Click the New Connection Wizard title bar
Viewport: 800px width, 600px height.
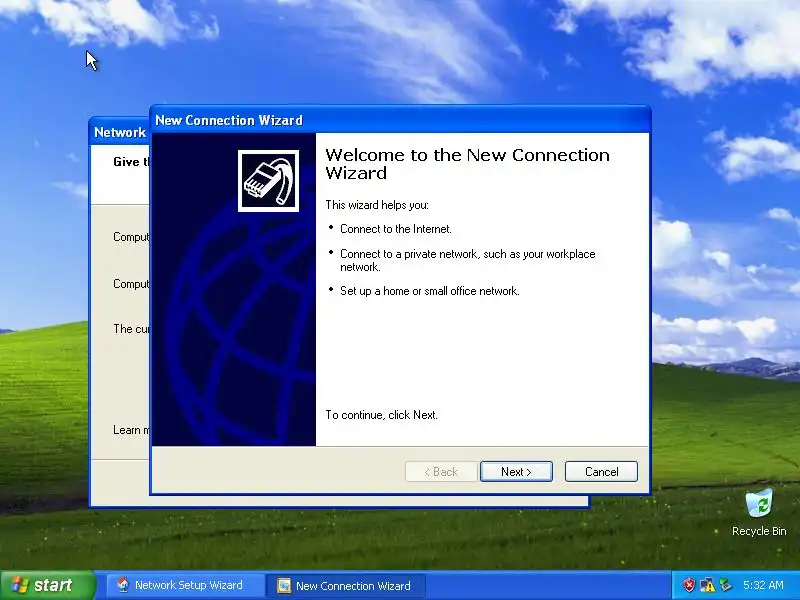point(401,120)
